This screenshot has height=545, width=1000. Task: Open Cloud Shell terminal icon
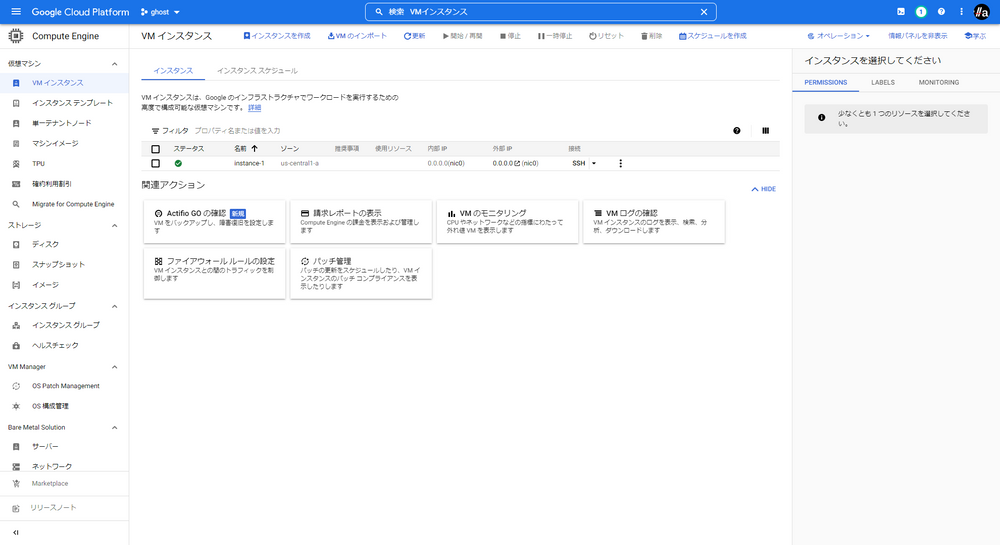pyautogui.click(x=901, y=12)
